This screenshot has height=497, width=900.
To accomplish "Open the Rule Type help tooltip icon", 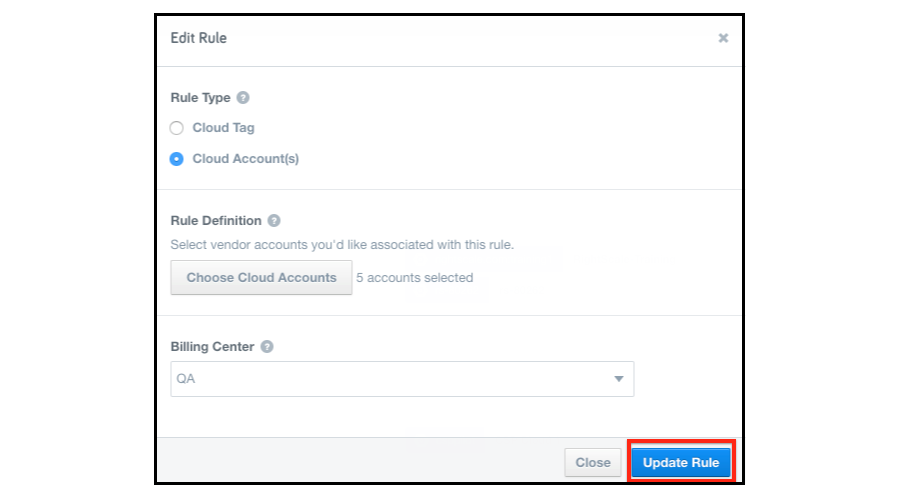I will [x=243, y=98].
